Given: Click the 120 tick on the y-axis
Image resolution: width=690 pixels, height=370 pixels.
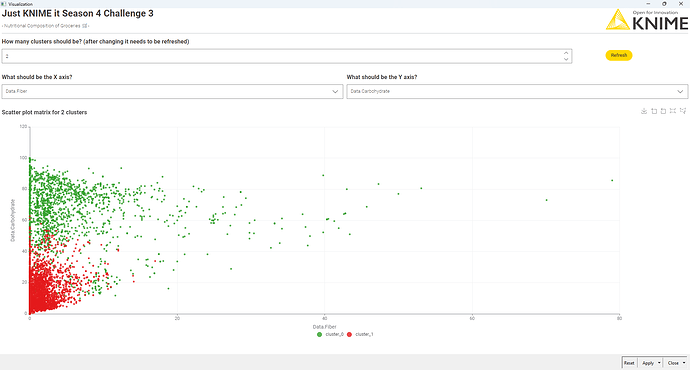Looking at the screenshot, I should (x=23, y=127).
